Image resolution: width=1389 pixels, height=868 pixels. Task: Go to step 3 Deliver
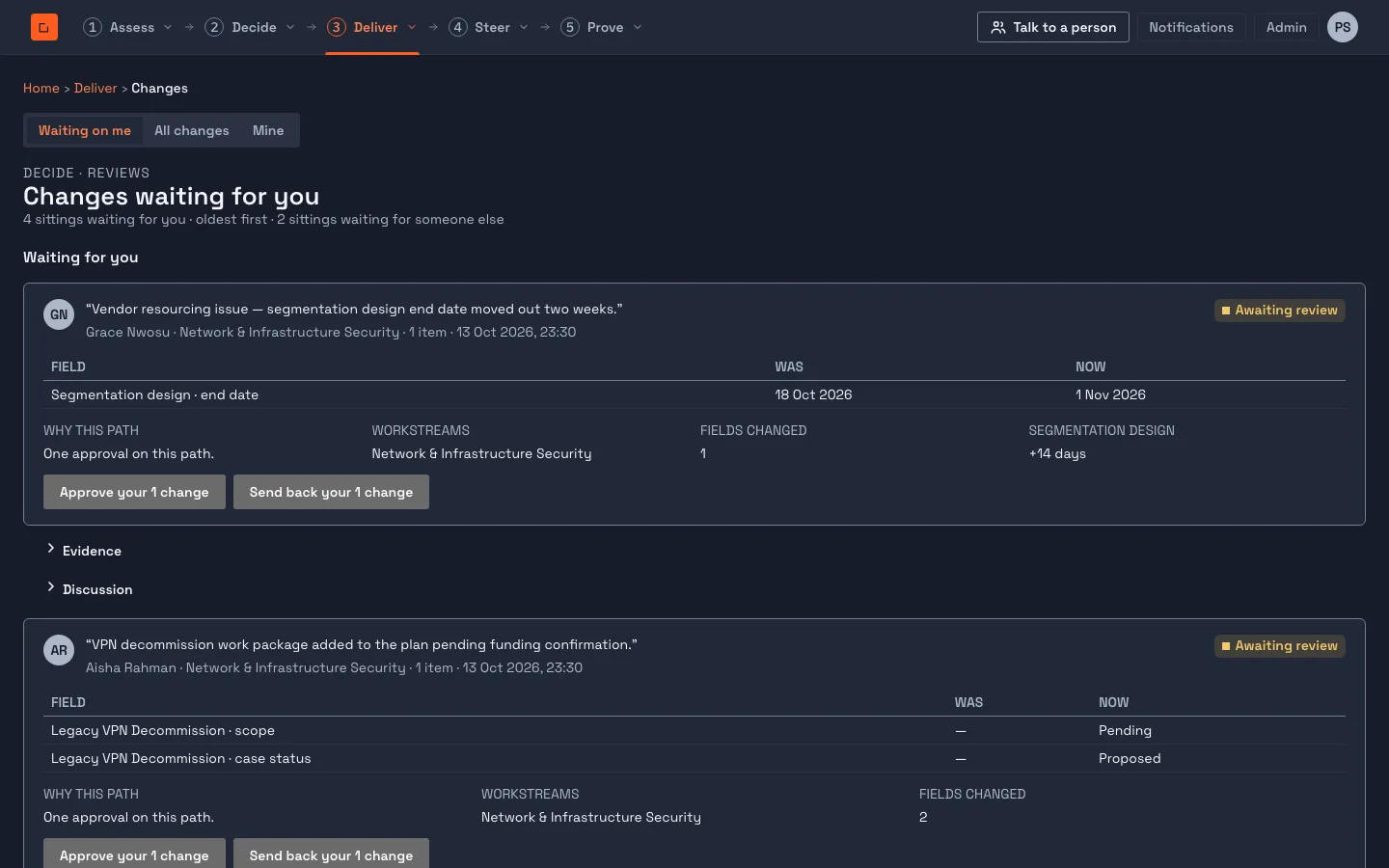click(x=363, y=27)
